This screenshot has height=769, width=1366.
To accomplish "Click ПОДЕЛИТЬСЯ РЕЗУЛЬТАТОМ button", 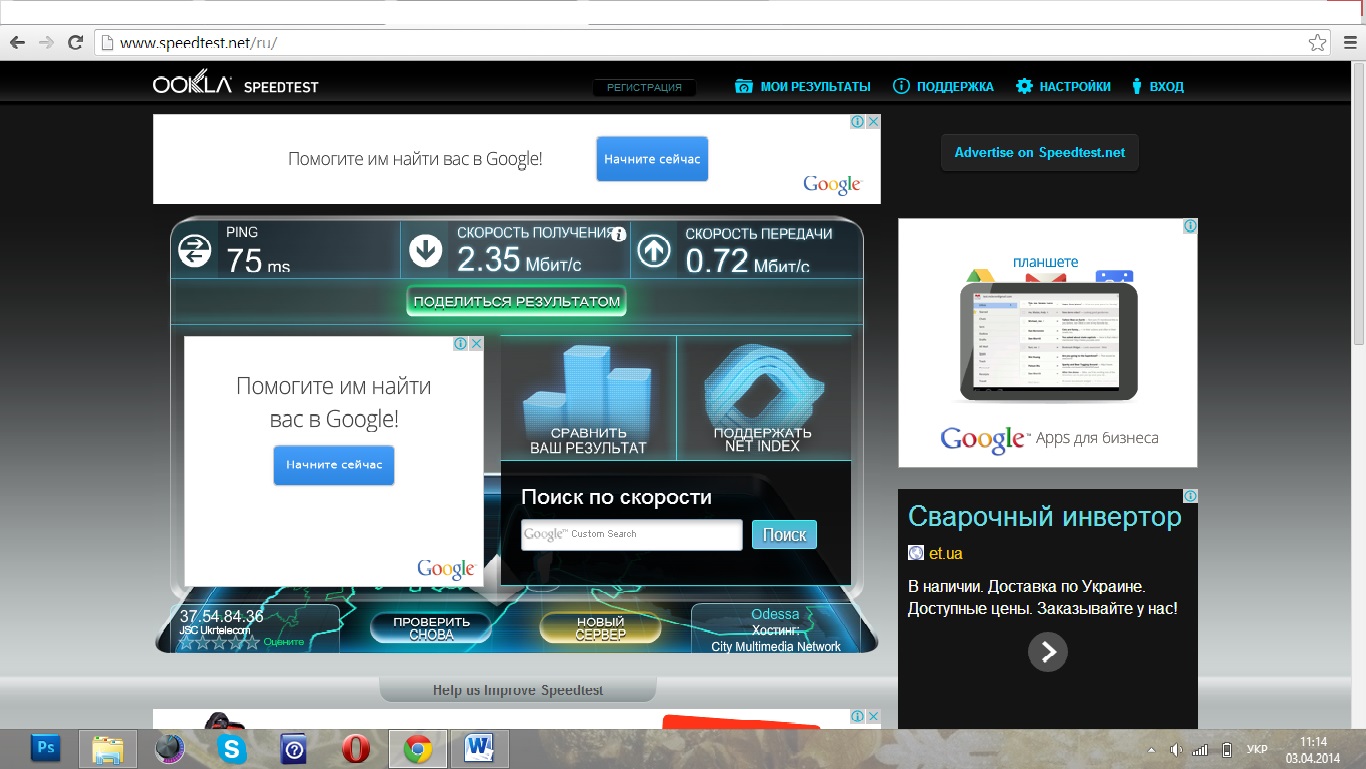I will (x=517, y=301).
